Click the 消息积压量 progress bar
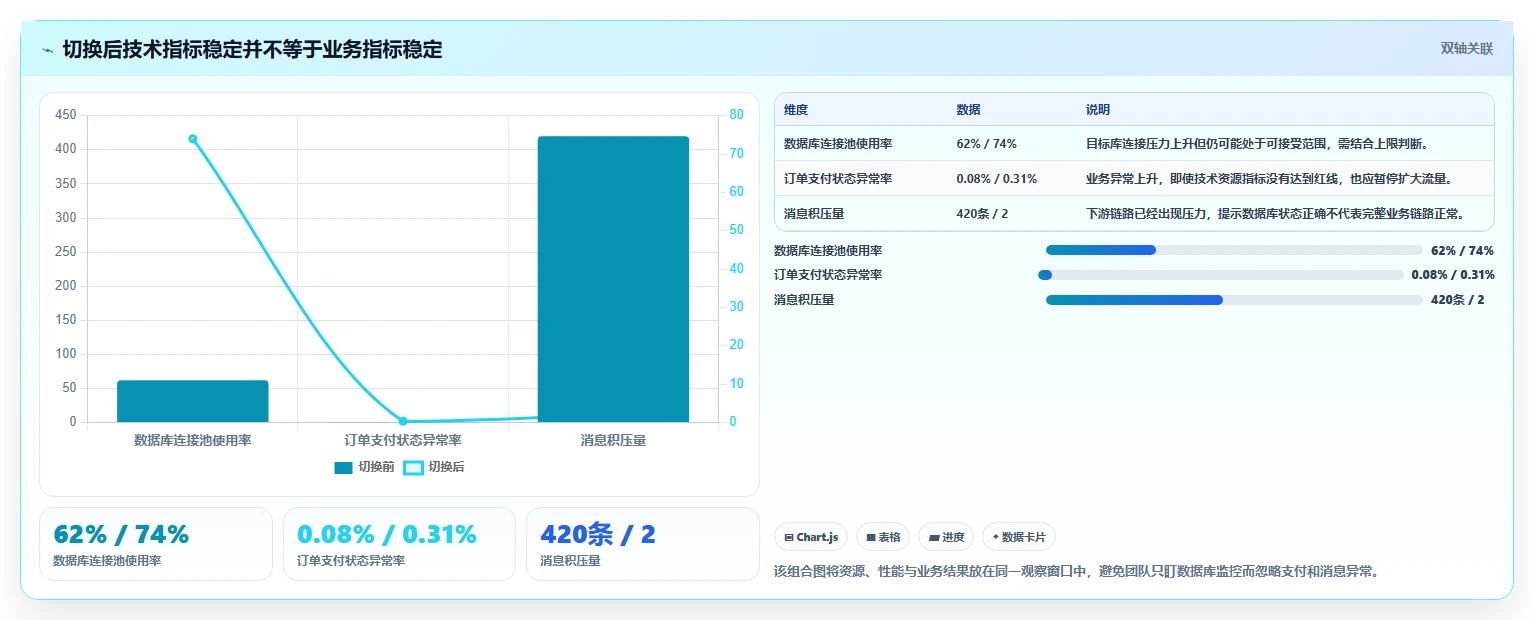The image size is (1534, 620). [x=1234, y=300]
